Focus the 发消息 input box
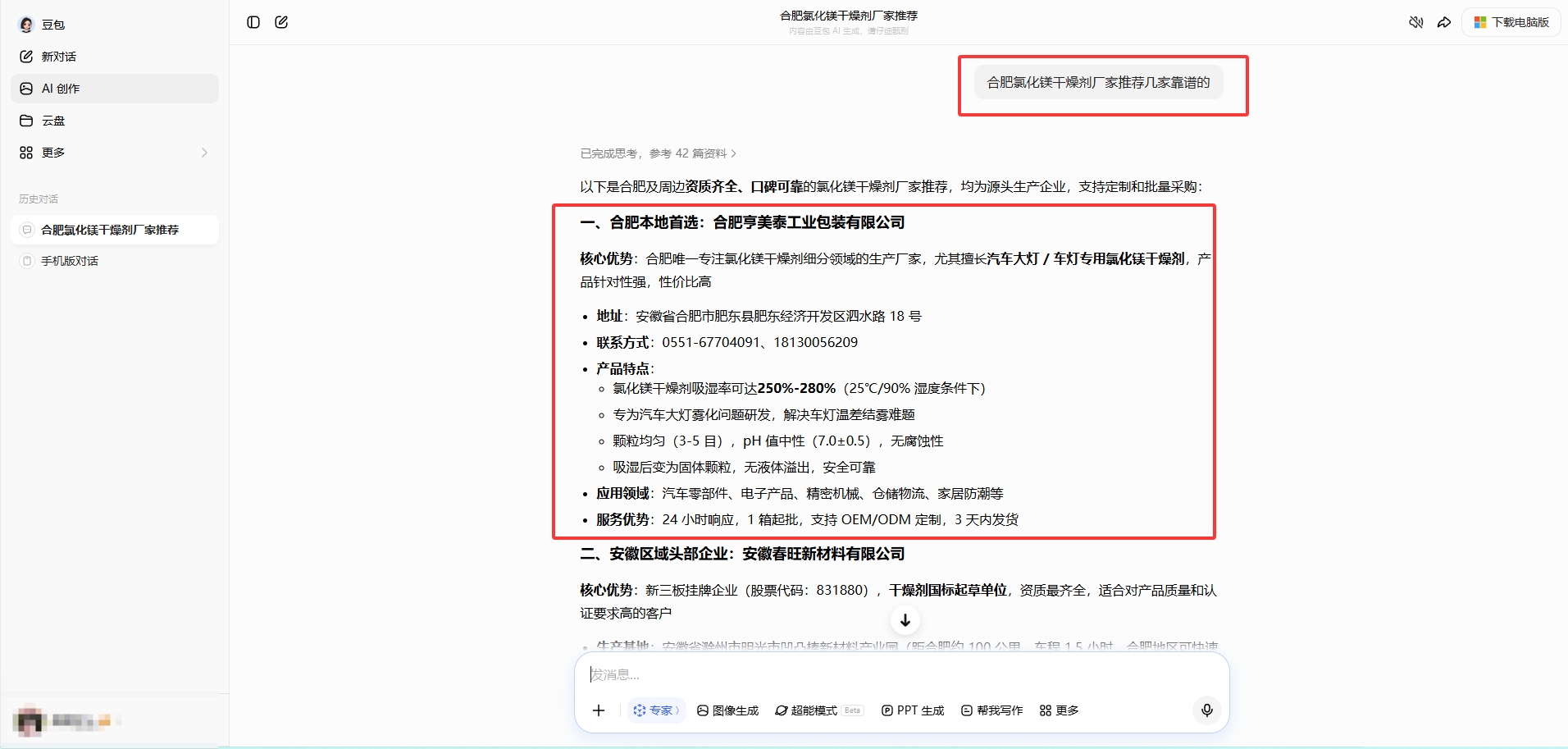Viewport: 1568px width, 749px height. tap(902, 674)
